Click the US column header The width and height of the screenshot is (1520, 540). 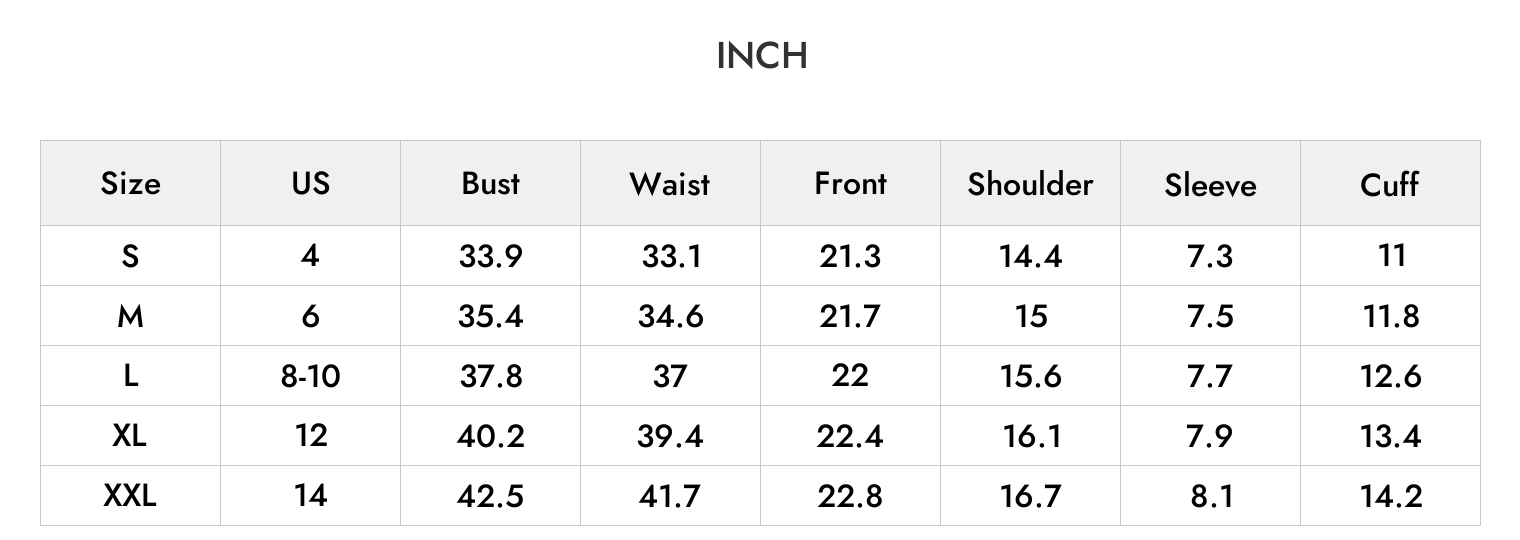tap(310, 183)
